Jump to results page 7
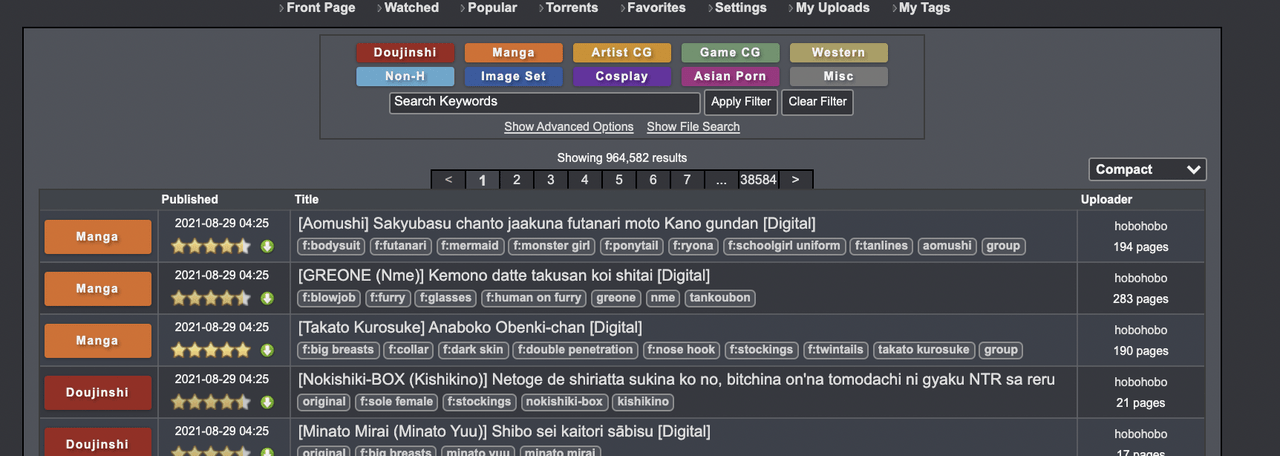Viewport: 1280px width, 456px height. tap(687, 180)
